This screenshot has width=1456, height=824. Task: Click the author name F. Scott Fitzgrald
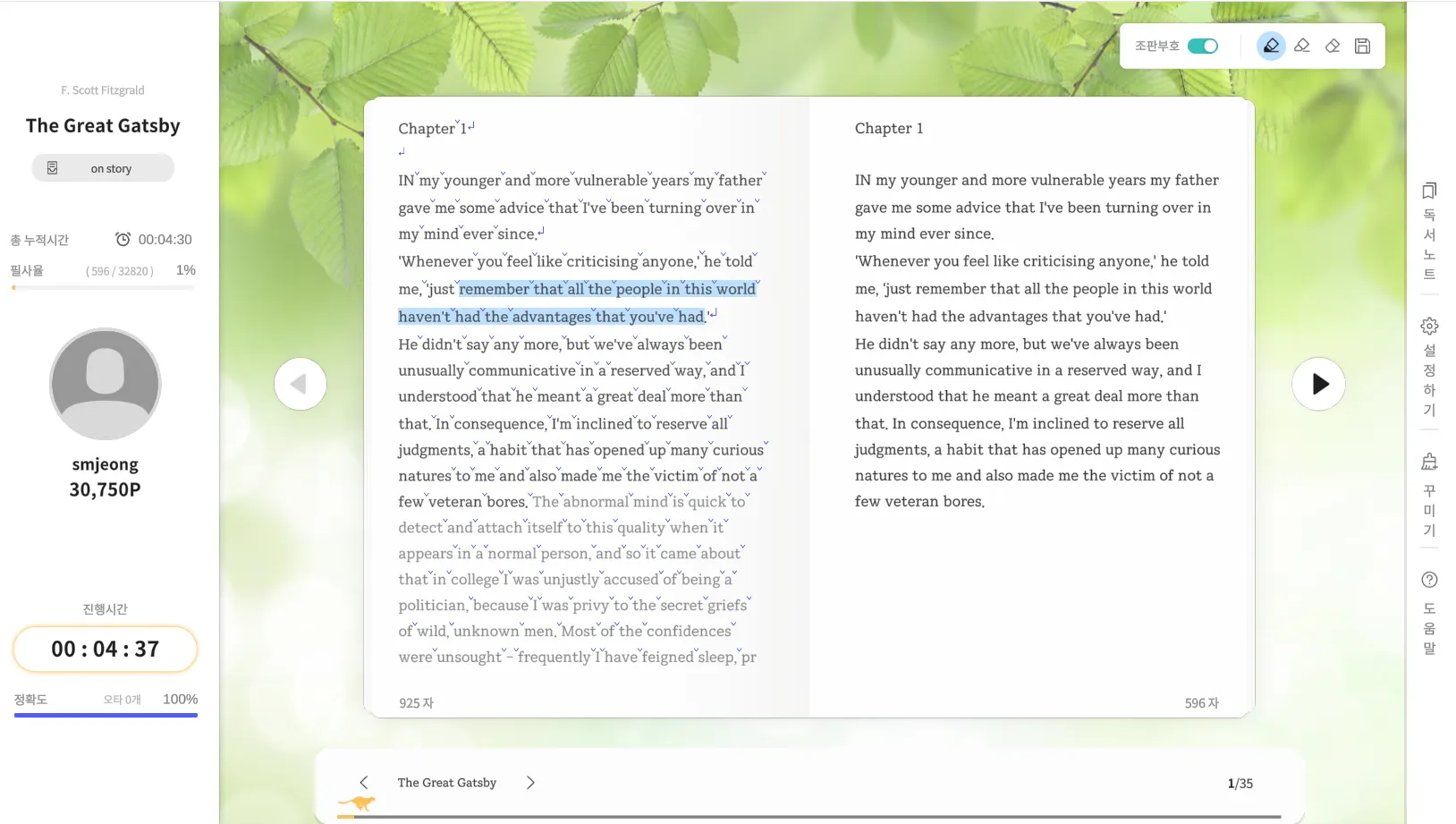click(x=103, y=90)
